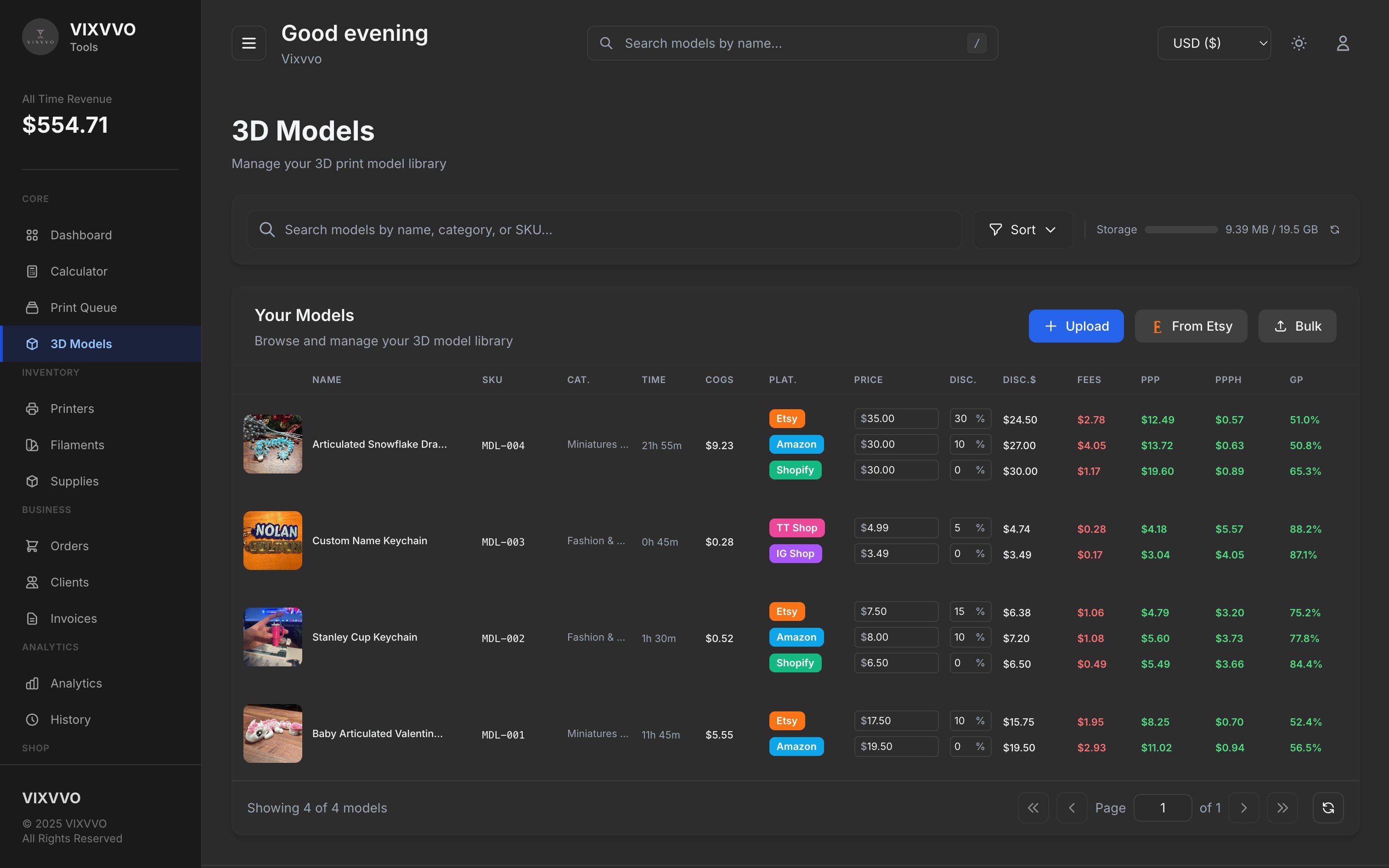
Task: Click the blue Upload button
Action: click(x=1076, y=326)
